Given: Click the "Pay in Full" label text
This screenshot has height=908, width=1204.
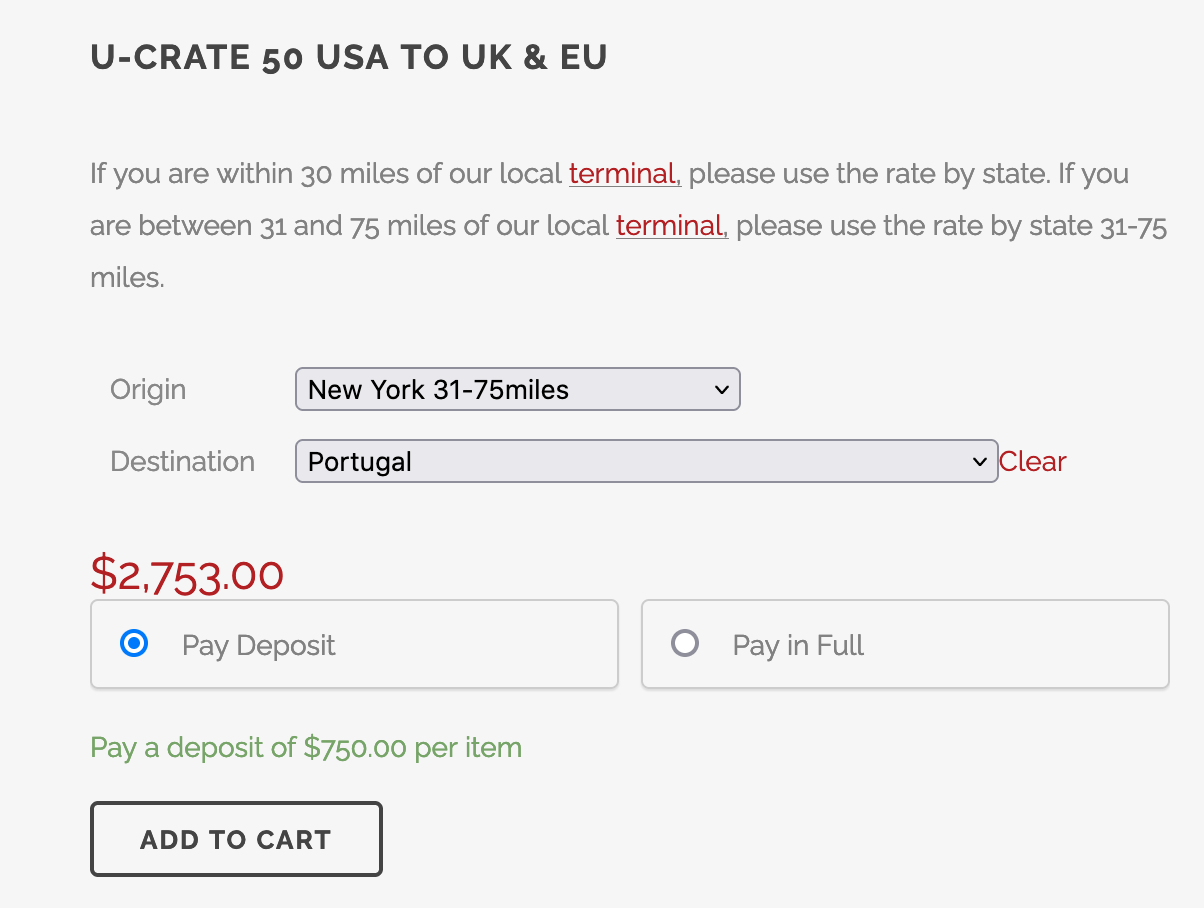Looking at the screenshot, I should [x=798, y=646].
